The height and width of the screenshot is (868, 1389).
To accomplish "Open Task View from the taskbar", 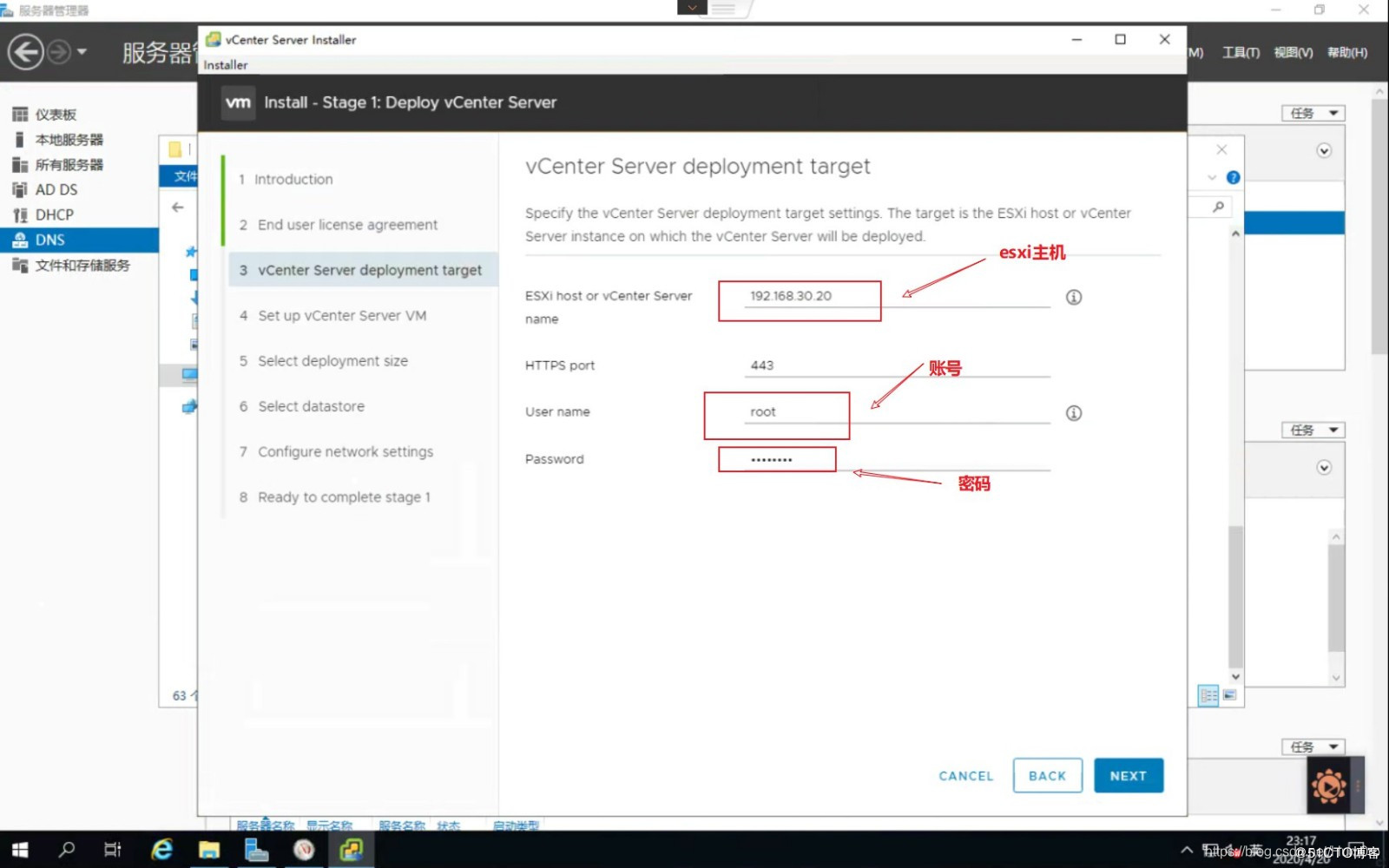I will (113, 850).
